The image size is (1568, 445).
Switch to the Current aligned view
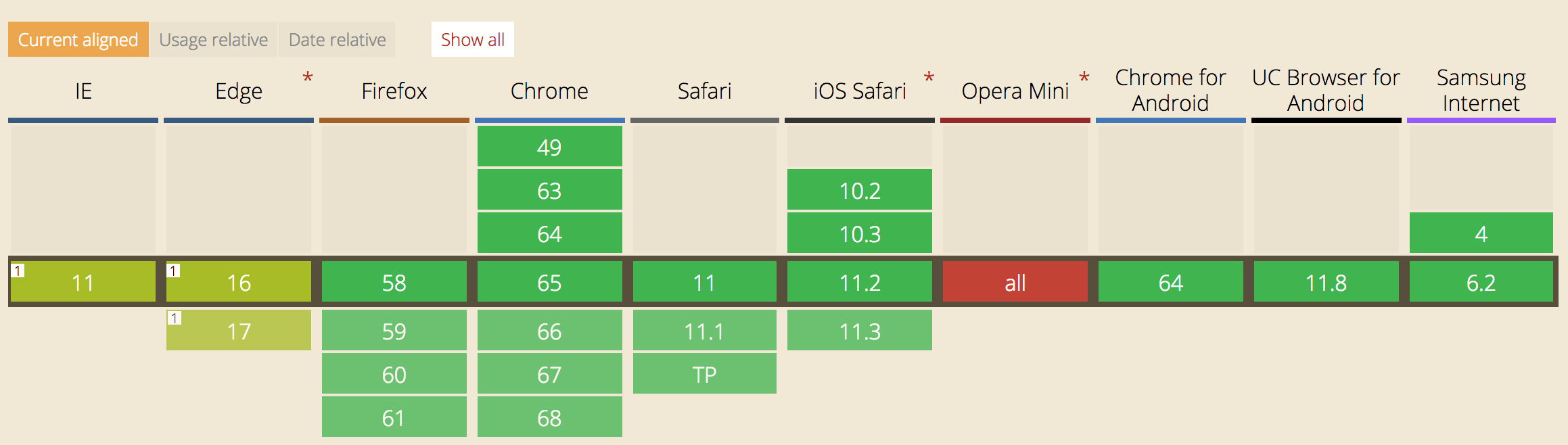coord(78,39)
